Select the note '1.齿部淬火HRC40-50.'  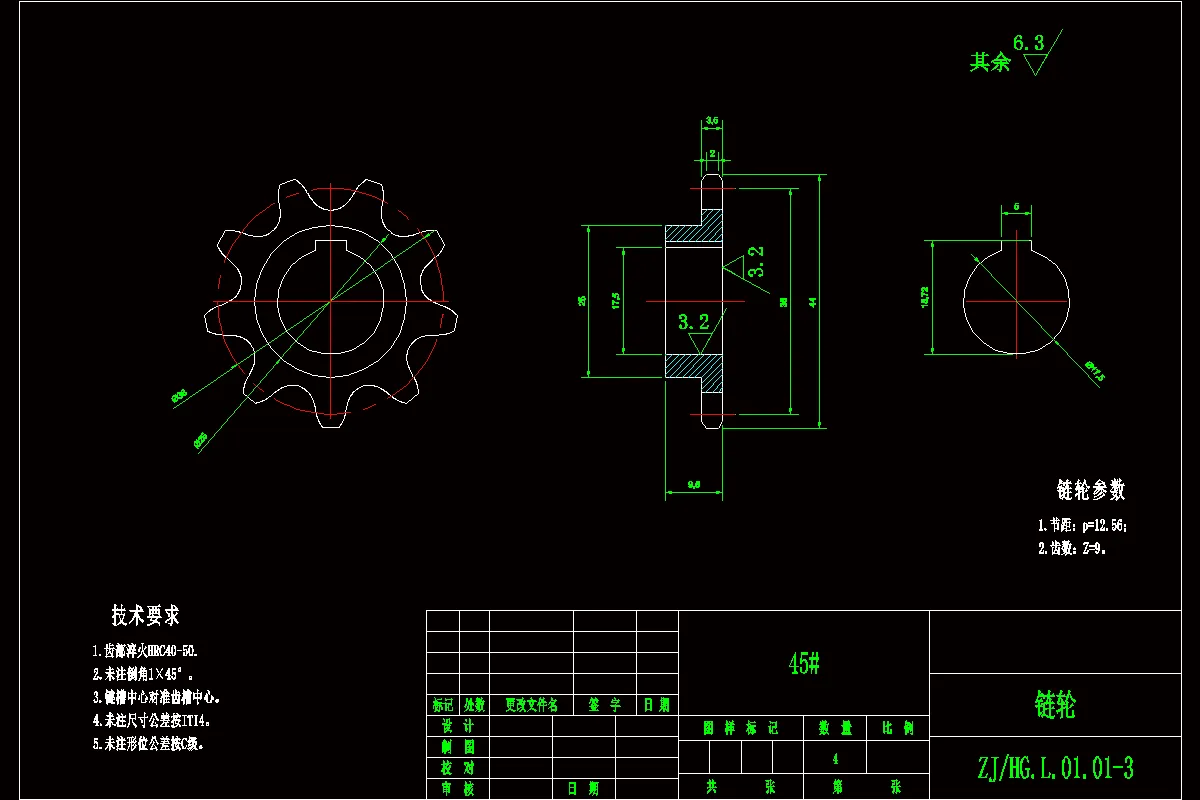point(144,650)
